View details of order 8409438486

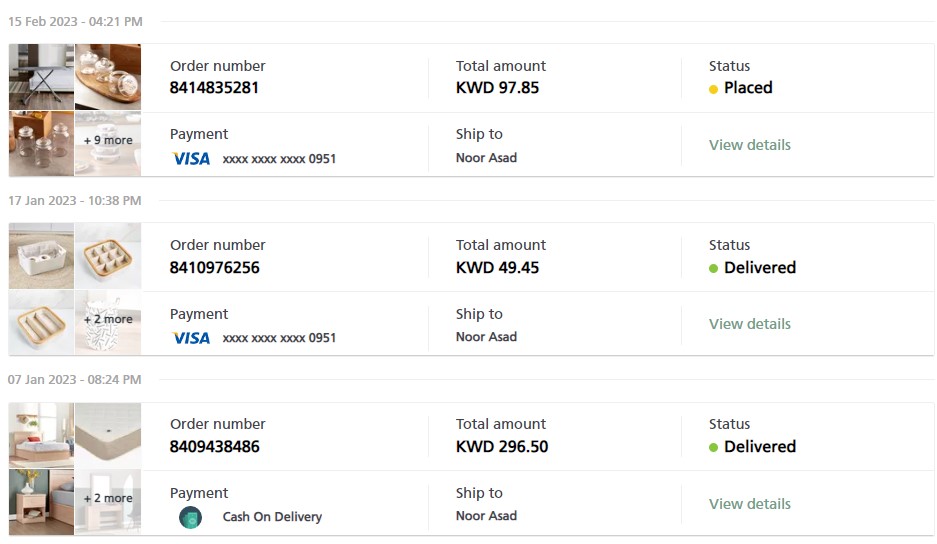point(749,504)
